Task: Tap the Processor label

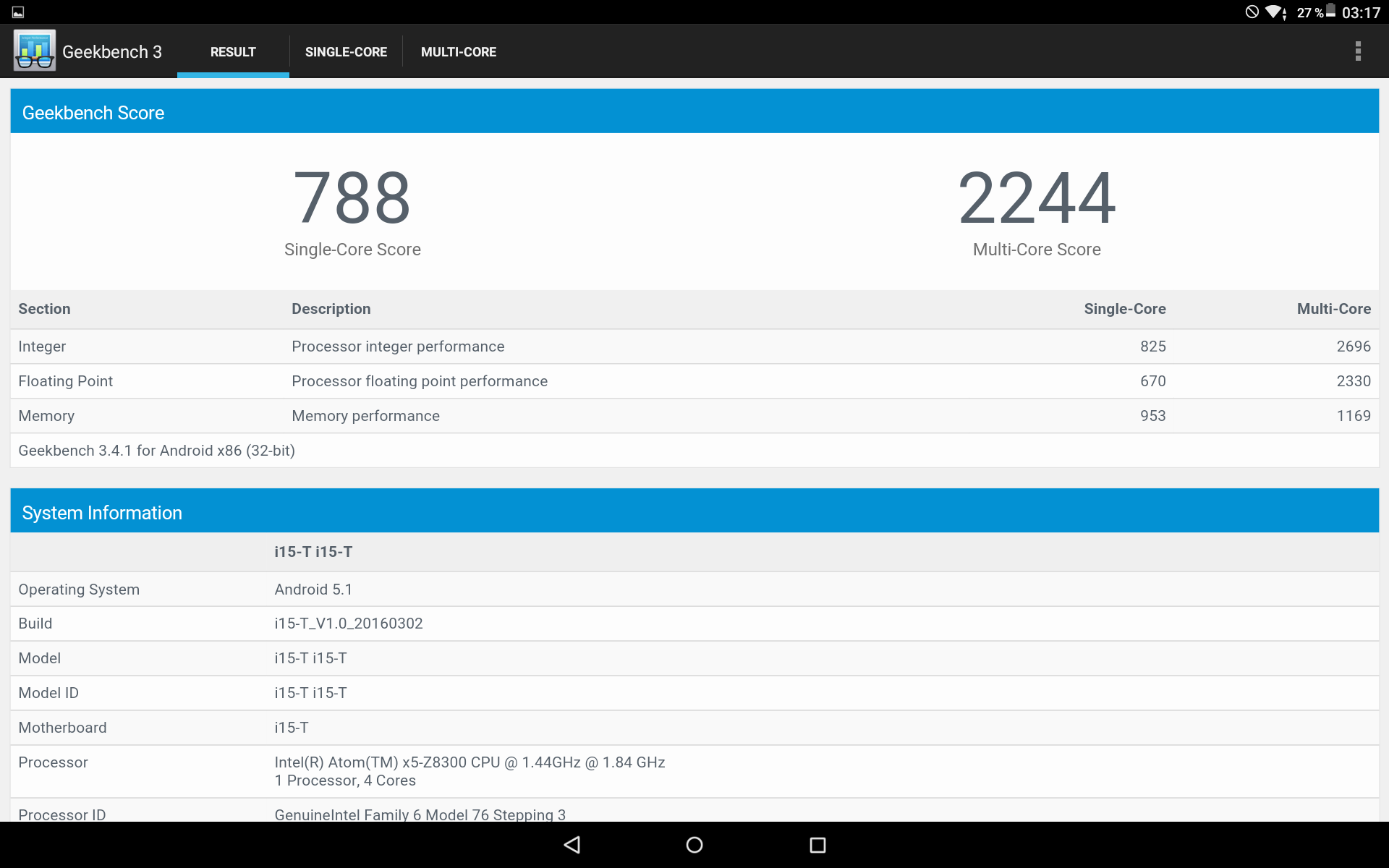Action: coord(53,762)
